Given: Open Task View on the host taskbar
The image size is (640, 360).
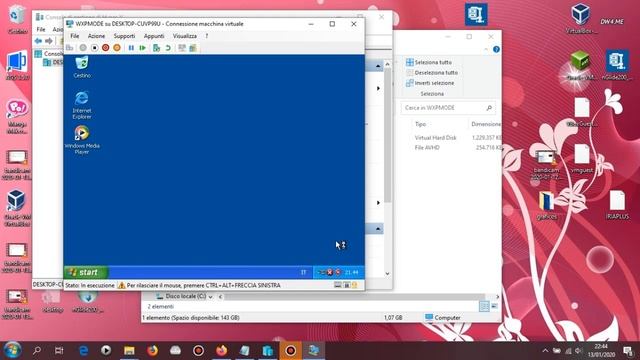Looking at the screenshot, I should (x=59, y=350).
